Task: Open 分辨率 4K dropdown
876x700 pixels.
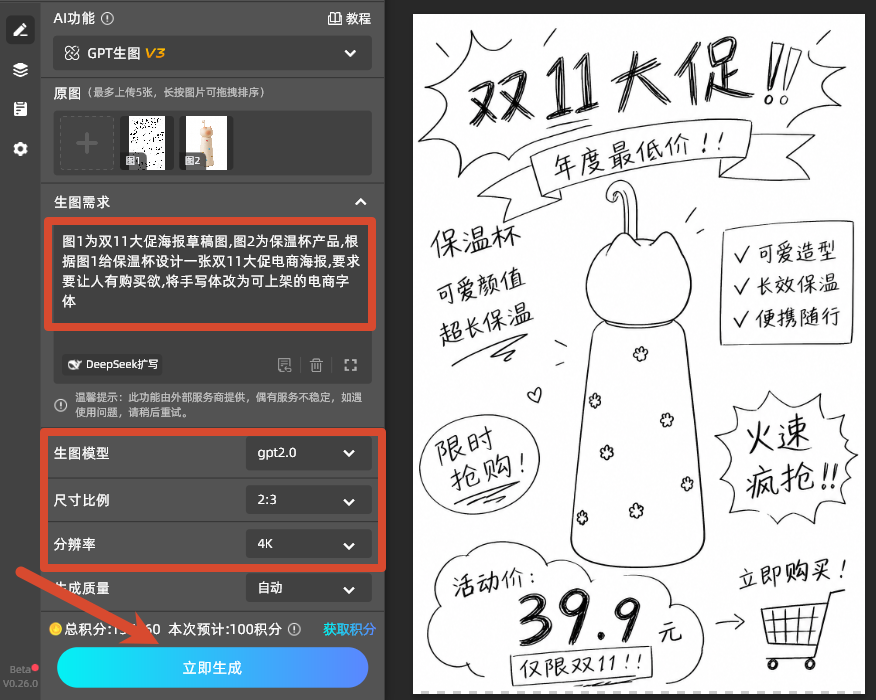Action: pyautogui.click(x=308, y=544)
